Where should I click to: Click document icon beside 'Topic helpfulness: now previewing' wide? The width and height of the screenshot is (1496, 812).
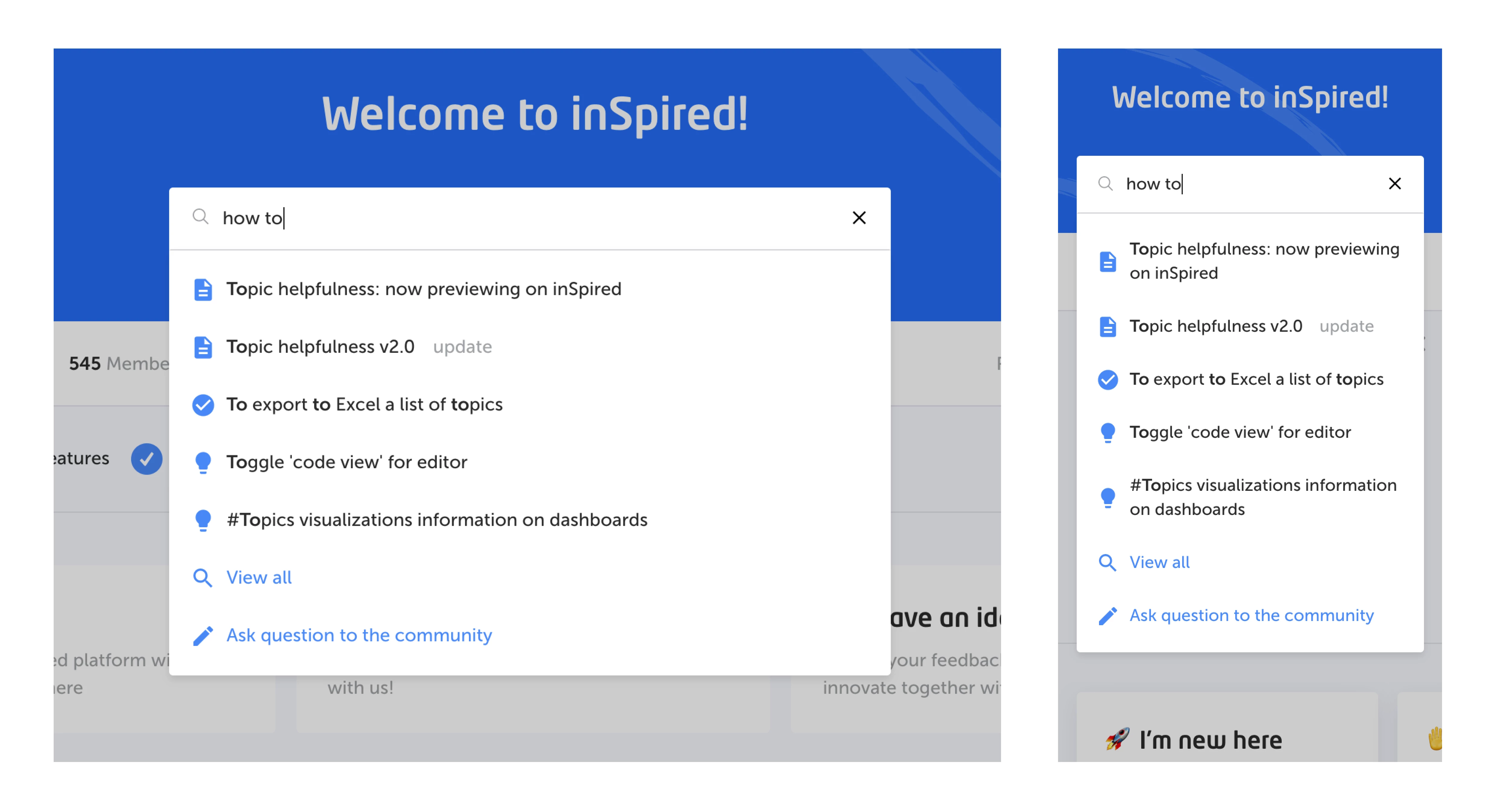[203, 289]
